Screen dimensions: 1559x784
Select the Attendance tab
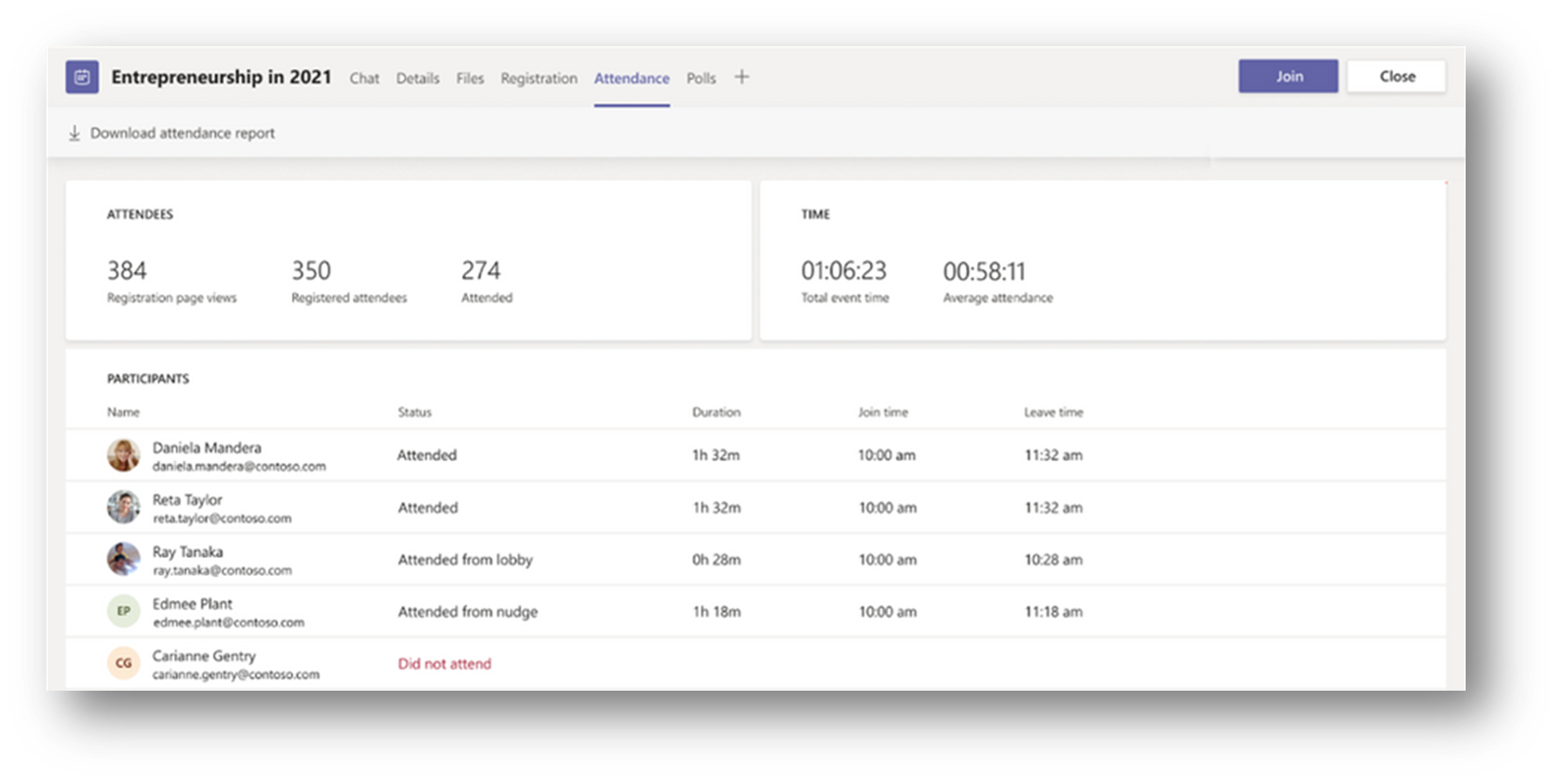pos(631,79)
